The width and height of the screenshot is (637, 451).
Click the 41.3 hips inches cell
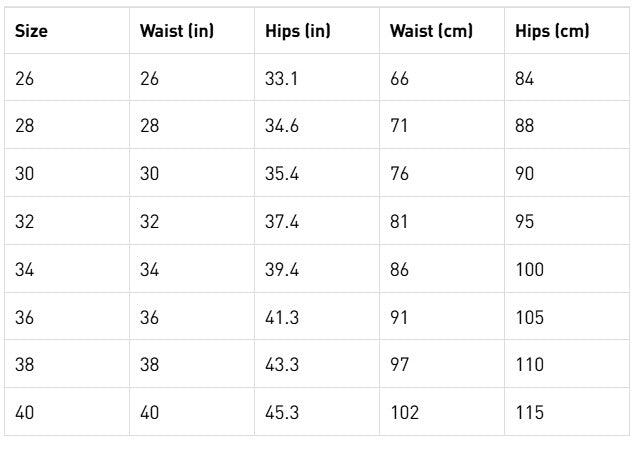tap(282, 318)
